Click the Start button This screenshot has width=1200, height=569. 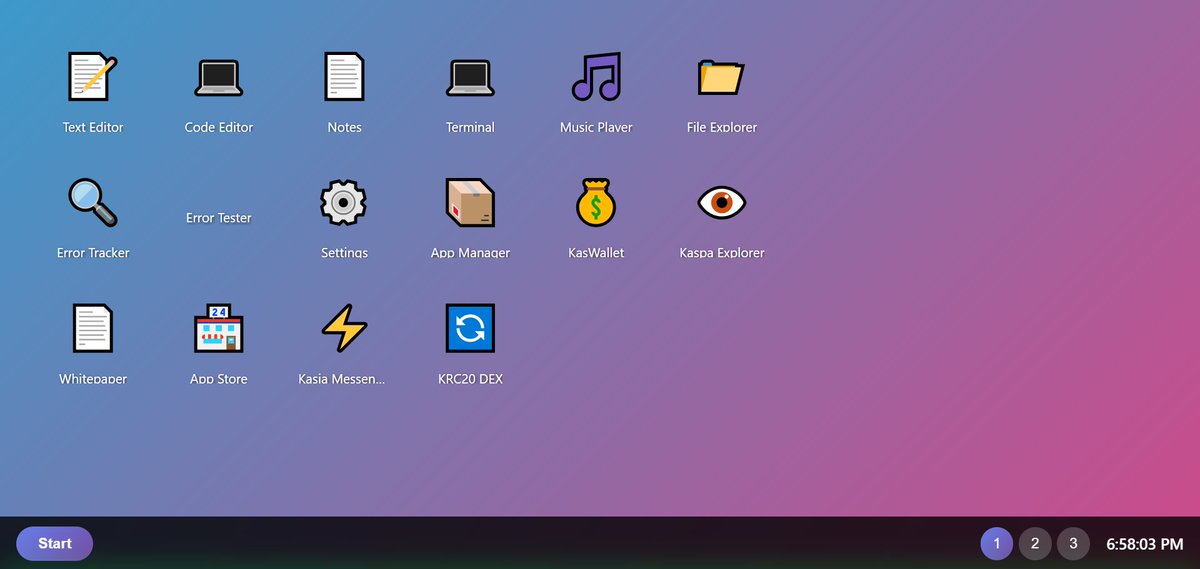(x=55, y=543)
